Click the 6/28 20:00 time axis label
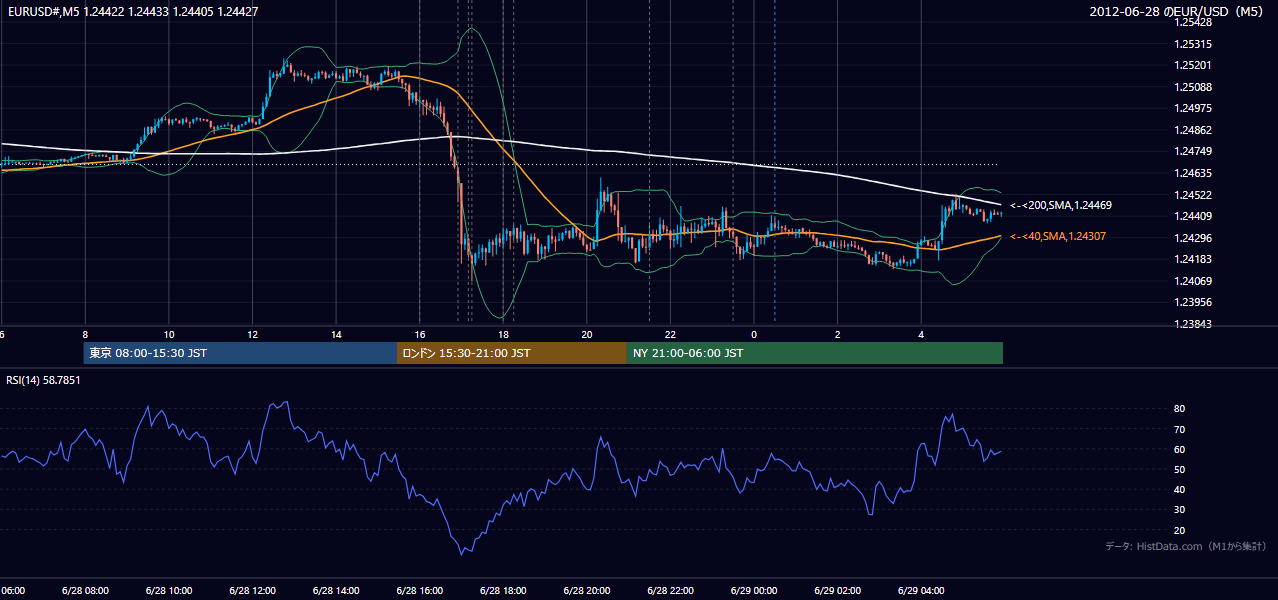Viewport: 1278px width, 600px height. [x=587, y=590]
